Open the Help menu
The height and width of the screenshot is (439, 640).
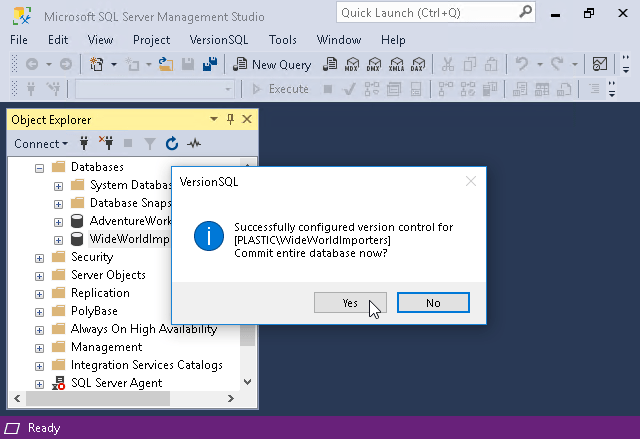point(393,40)
